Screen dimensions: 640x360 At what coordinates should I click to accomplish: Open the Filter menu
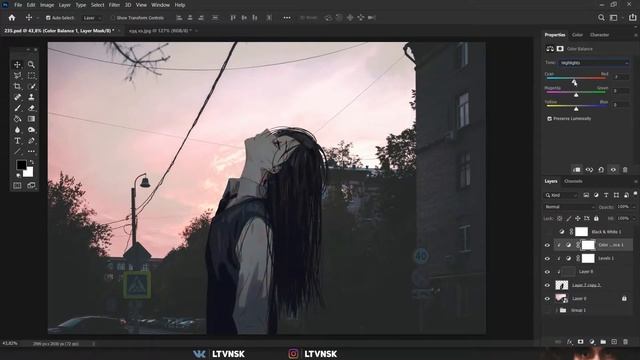[114, 5]
